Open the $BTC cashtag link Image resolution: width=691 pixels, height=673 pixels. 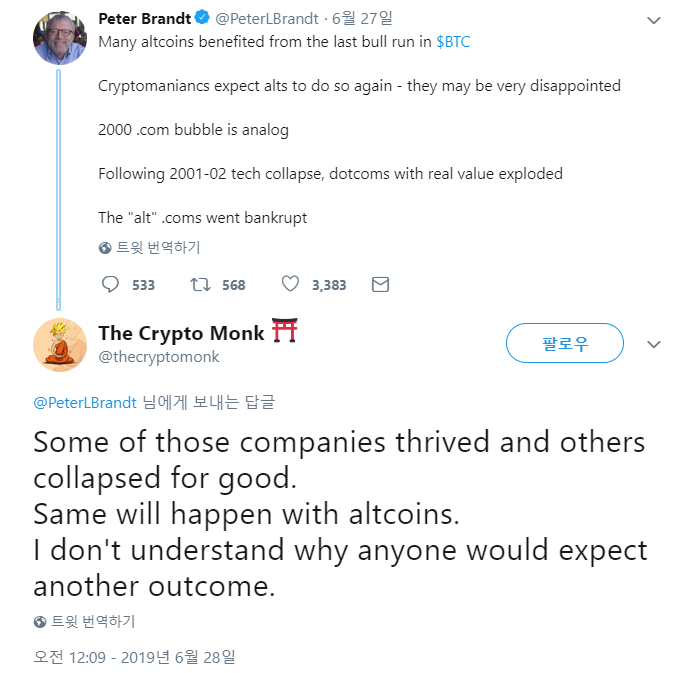click(x=453, y=42)
